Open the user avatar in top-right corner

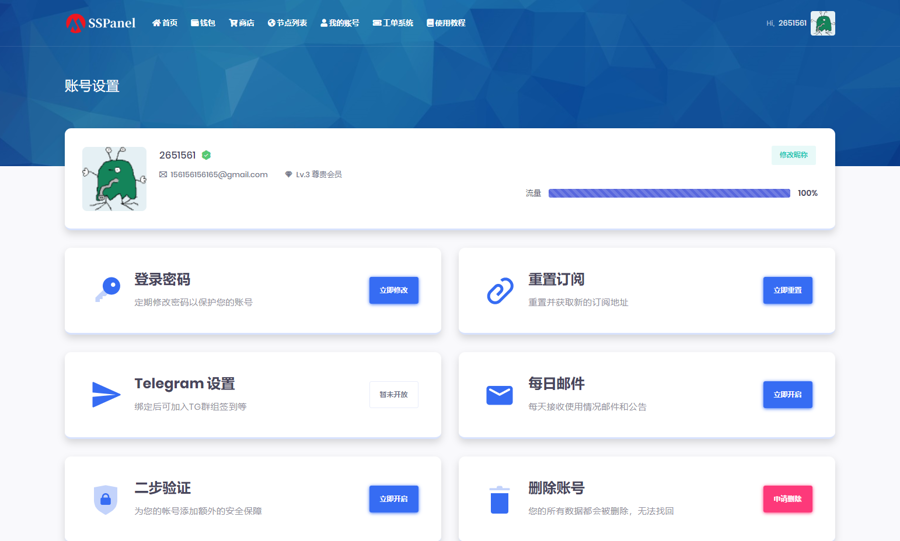(822, 23)
